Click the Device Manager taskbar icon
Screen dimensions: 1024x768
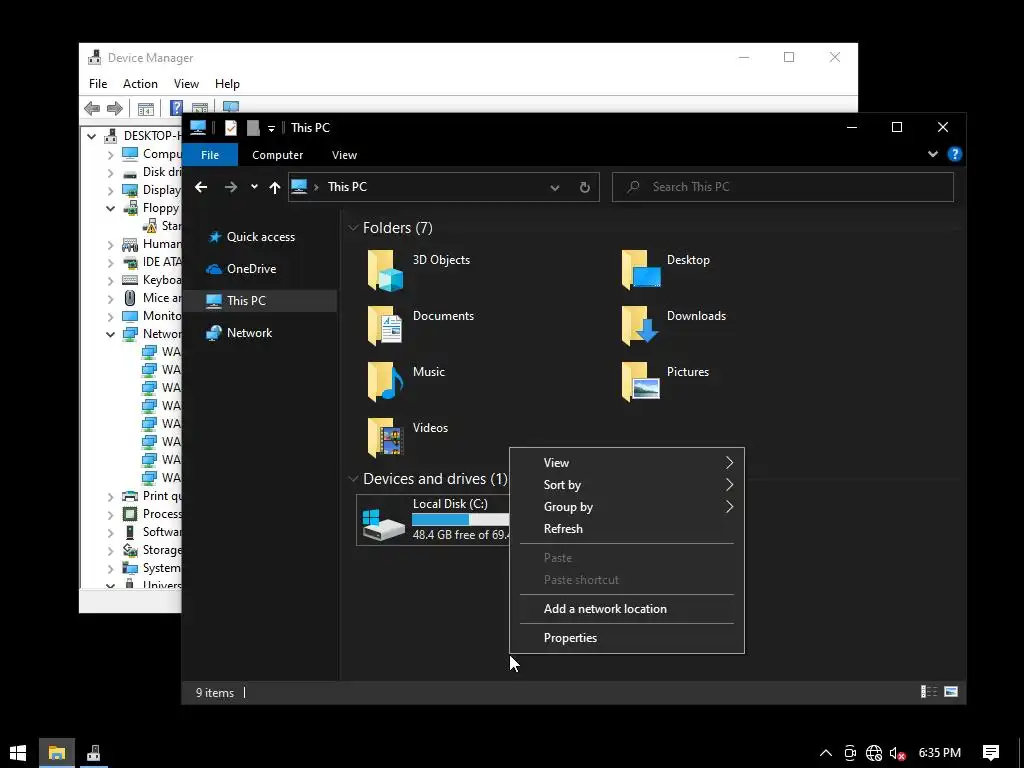[x=93, y=753]
